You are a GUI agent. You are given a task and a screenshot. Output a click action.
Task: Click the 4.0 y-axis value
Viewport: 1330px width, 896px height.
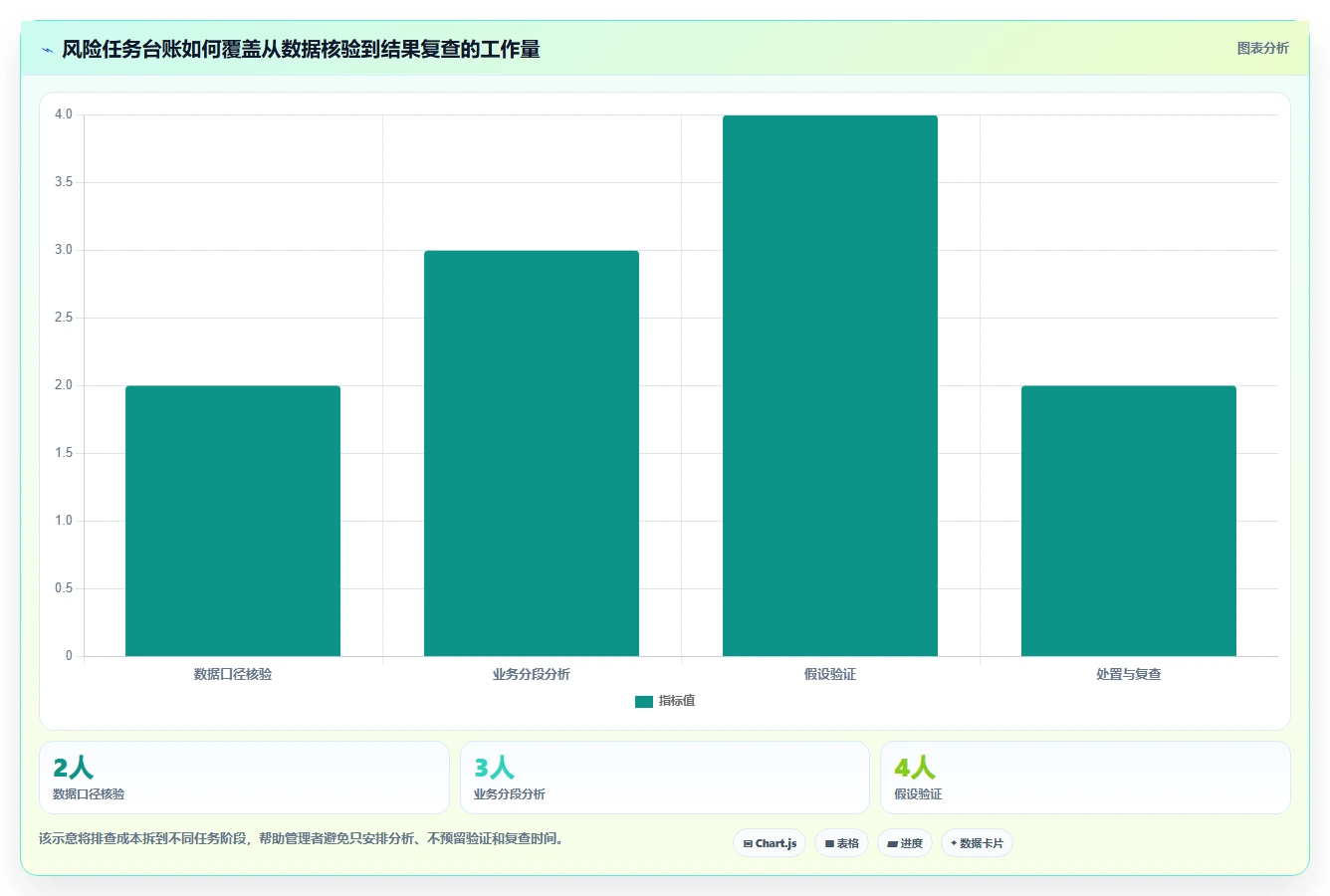(x=64, y=114)
